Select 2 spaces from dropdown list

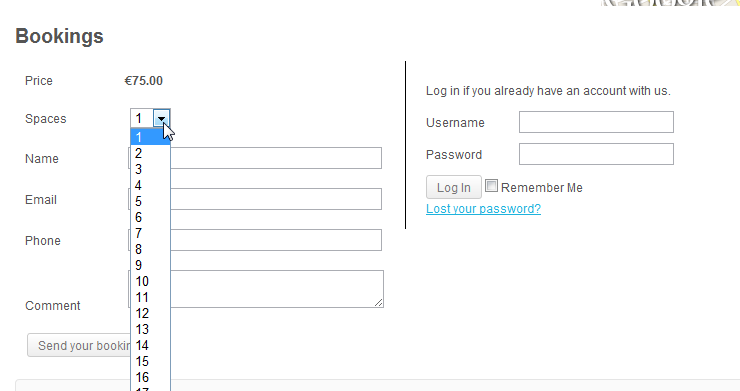click(x=150, y=153)
